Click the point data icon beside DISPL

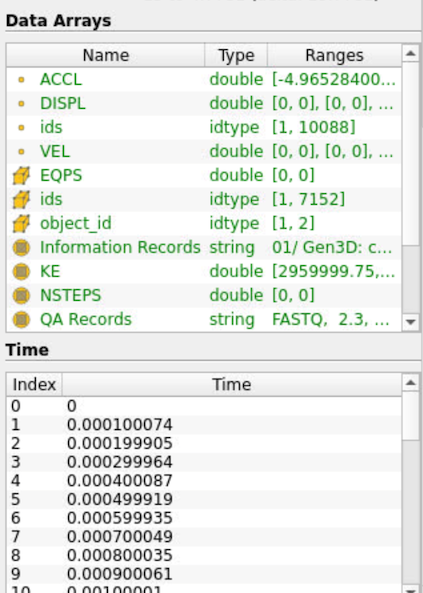pos(21,104)
